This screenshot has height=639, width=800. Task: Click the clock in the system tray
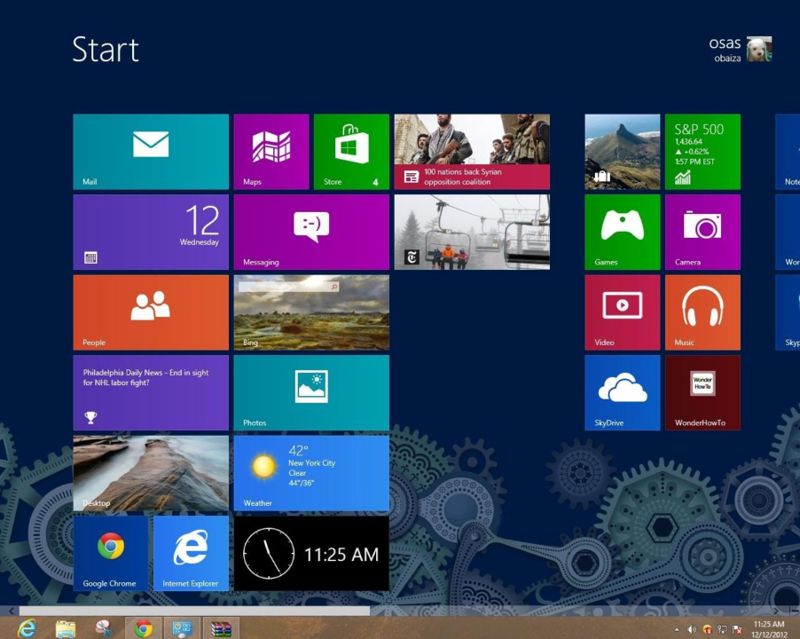click(x=768, y=625)
